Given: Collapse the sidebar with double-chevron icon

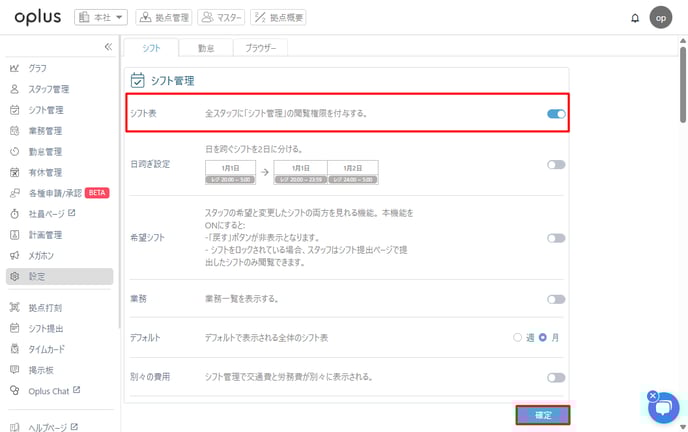Looking at the screenshot, I should click(108, 47).
